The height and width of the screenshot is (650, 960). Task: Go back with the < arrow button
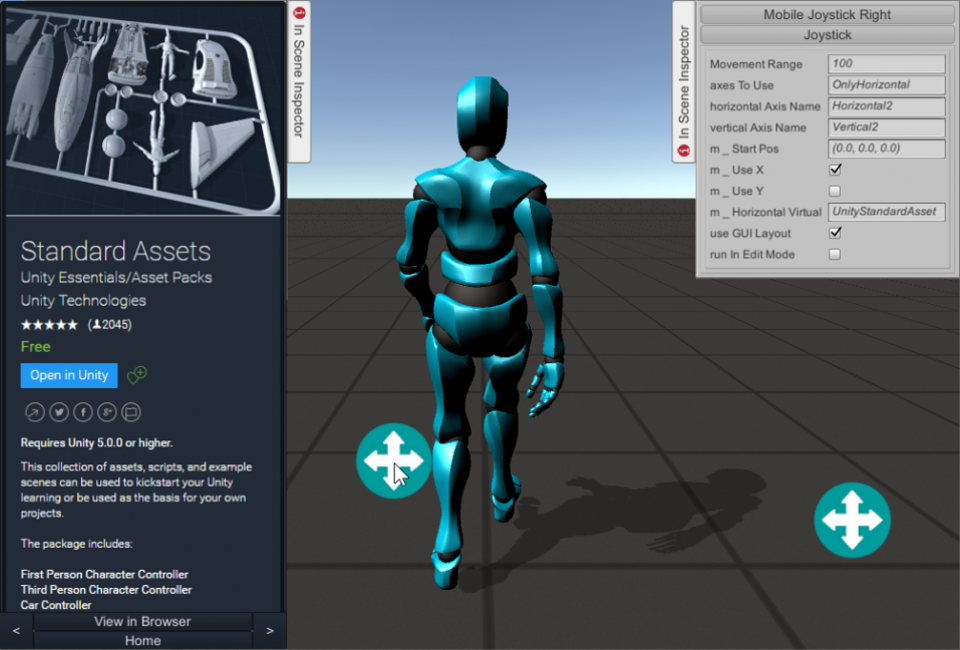17,630
